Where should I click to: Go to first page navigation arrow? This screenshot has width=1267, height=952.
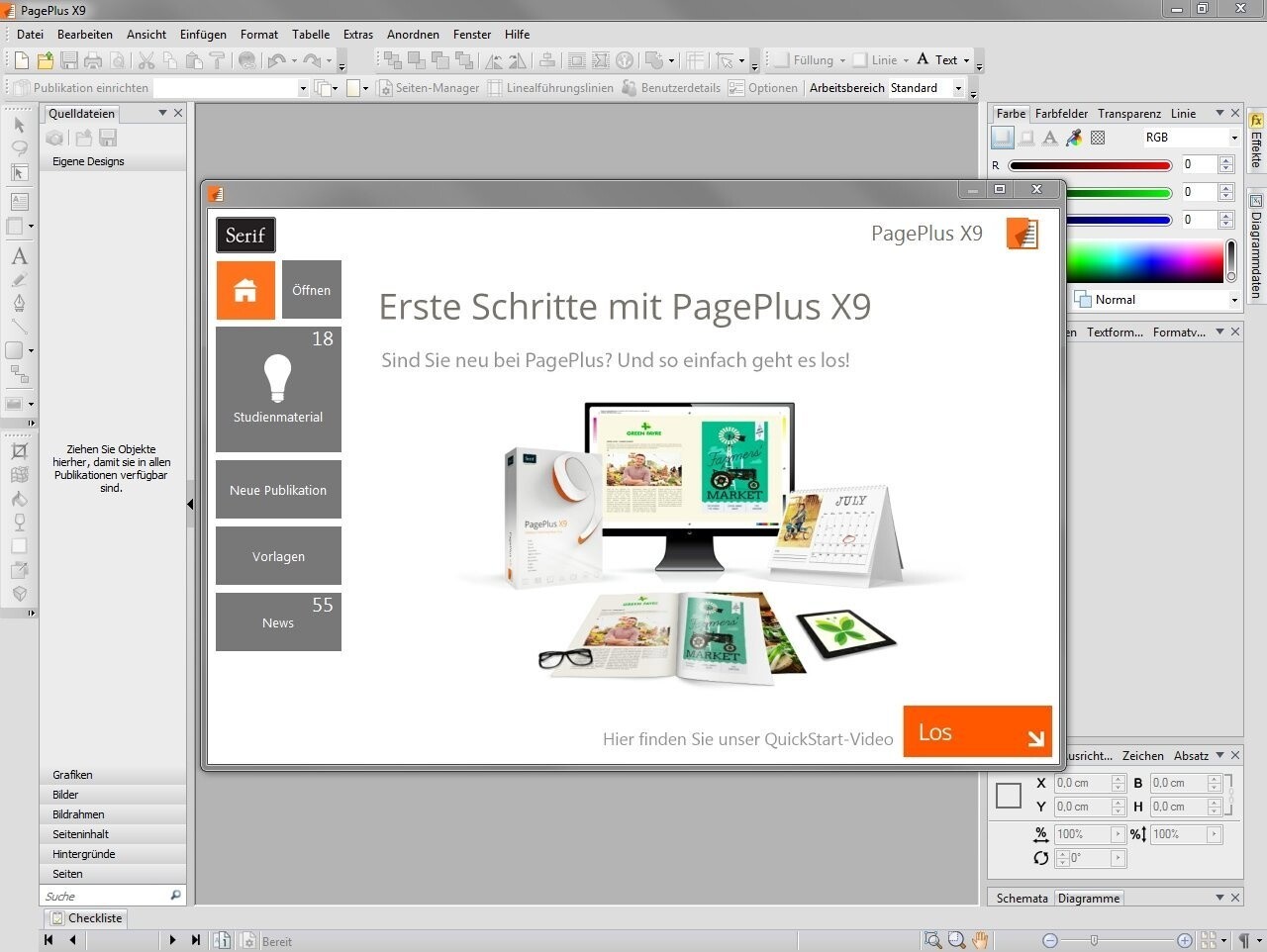49,940
